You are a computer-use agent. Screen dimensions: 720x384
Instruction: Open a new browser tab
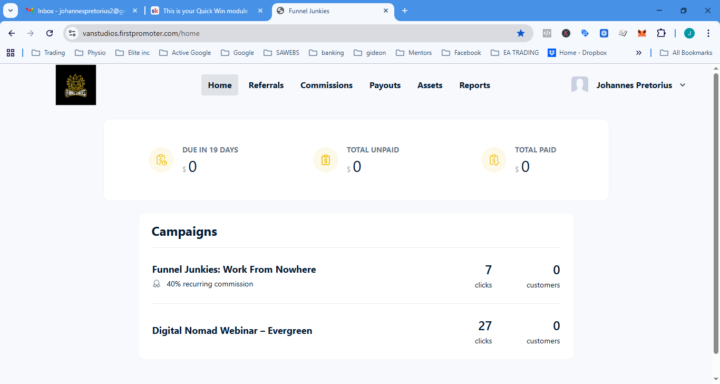click(405, 11)
